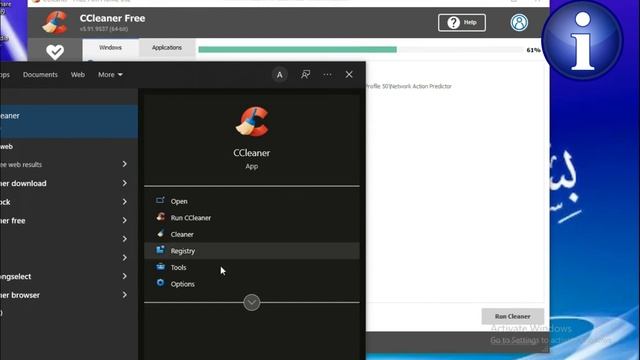This screenshot has height=360, width=640.
Task: Expand the 'free' suggestion arrow
Action: click(x=124, y=220)
